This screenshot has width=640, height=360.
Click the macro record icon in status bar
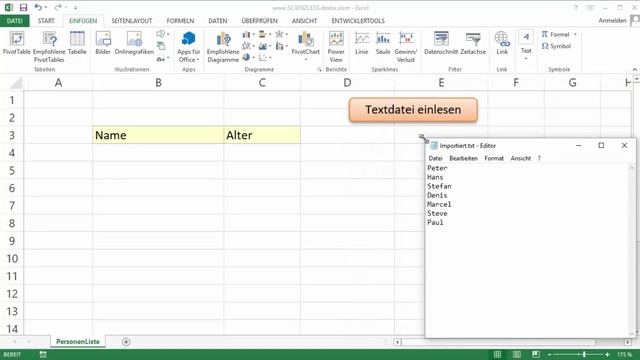pos(43,355)
